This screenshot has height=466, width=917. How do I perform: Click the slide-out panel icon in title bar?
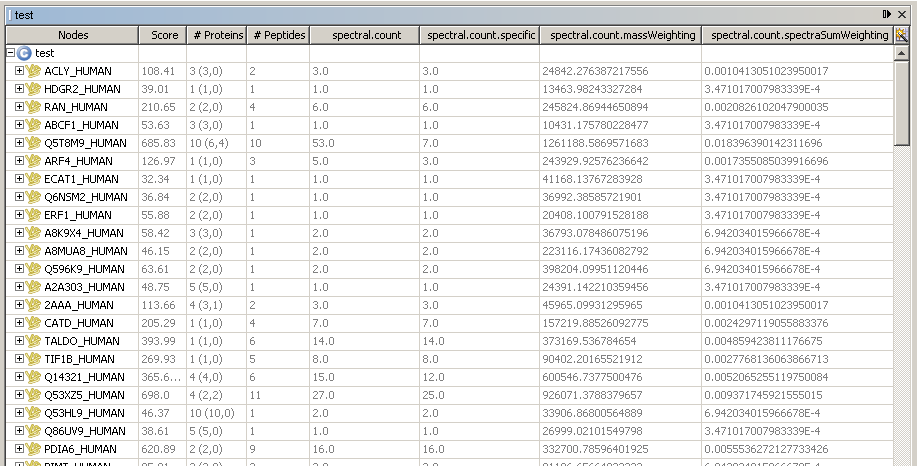click(x=887, y=14)
